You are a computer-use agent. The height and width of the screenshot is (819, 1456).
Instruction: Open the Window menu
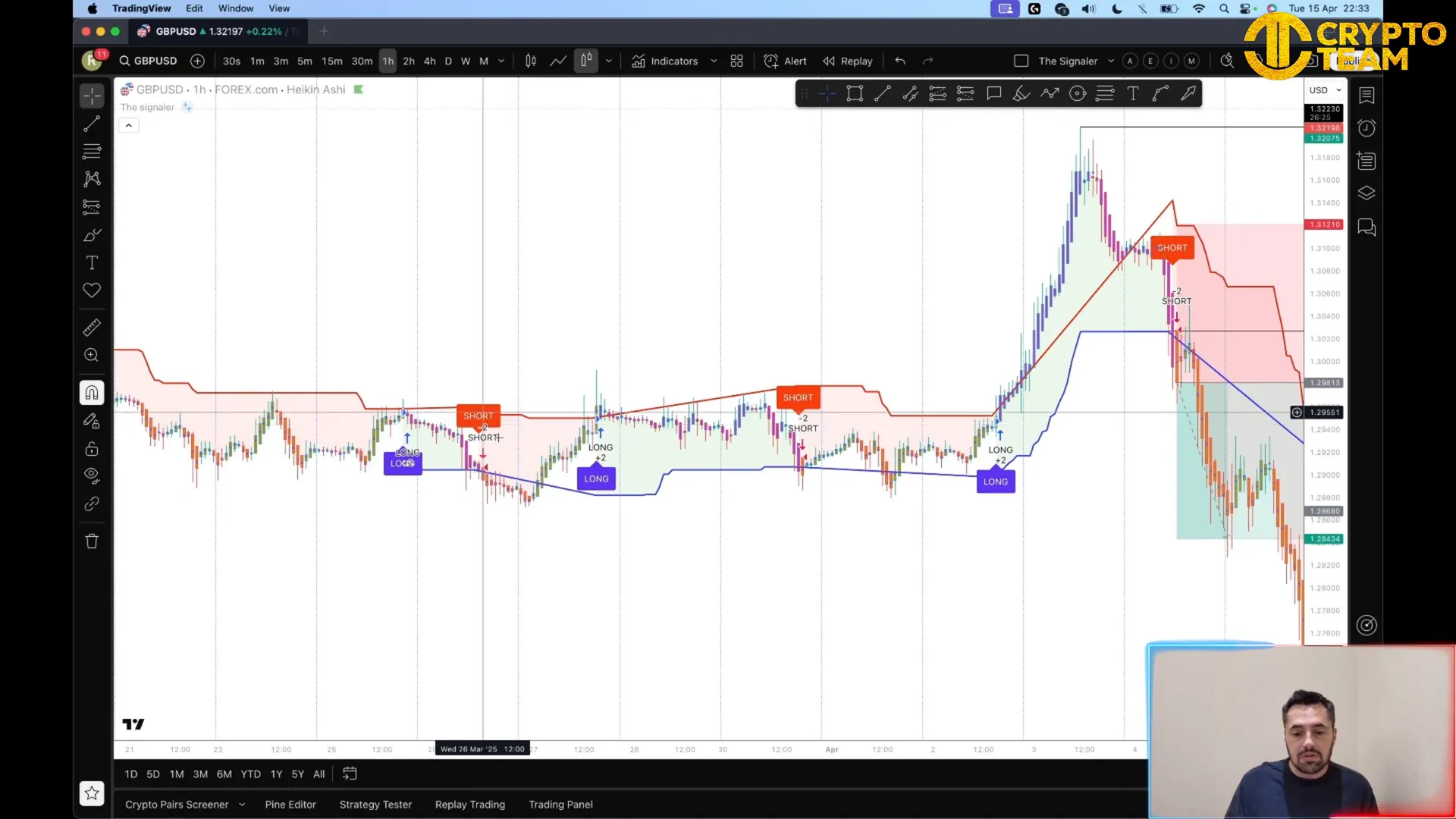(x=236, y=8)
